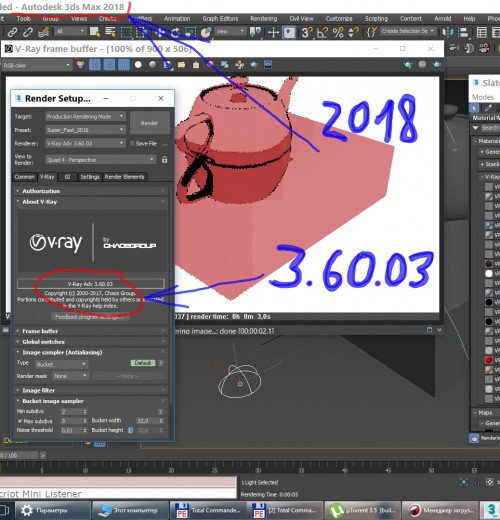Expand the Authorization rollout

91,191
